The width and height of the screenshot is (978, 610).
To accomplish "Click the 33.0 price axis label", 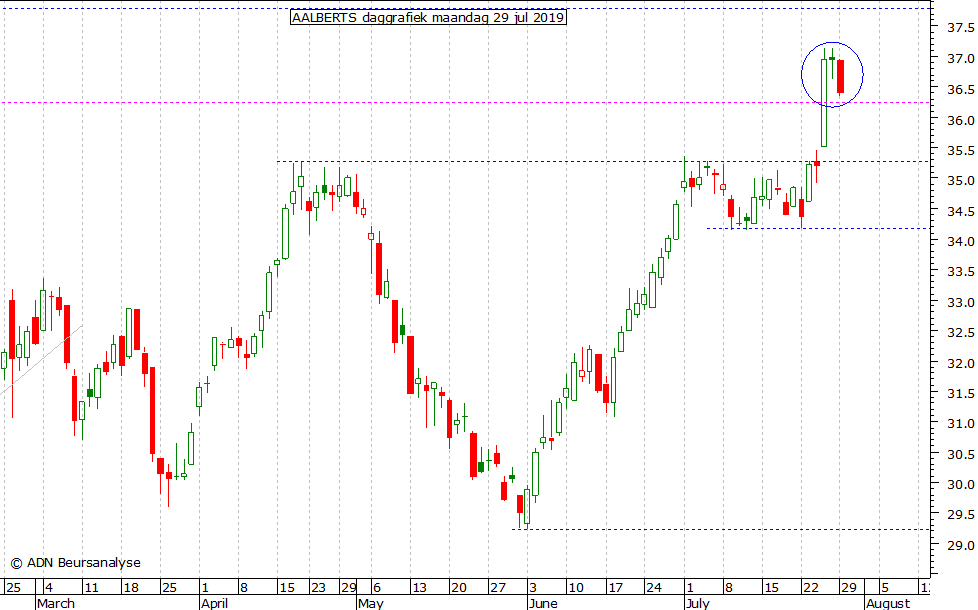I will 961,303.
